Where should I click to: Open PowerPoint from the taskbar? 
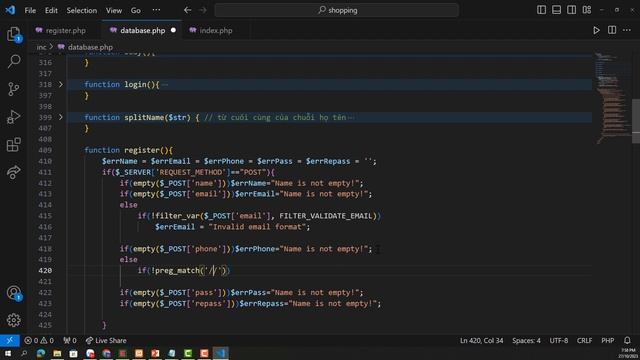pos(155,353)
